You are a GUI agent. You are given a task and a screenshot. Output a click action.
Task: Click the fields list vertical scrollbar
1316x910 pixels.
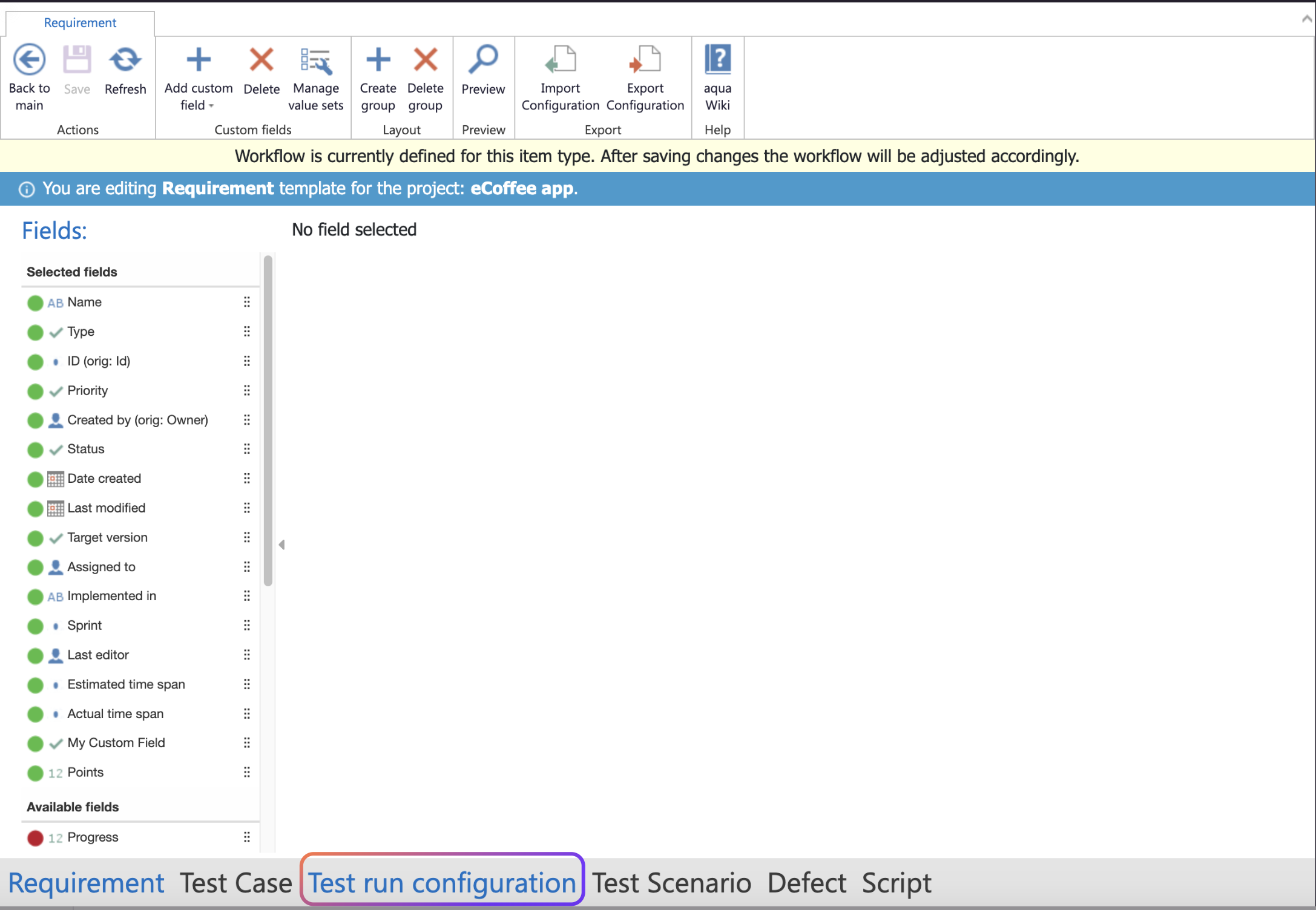[268, 421]
